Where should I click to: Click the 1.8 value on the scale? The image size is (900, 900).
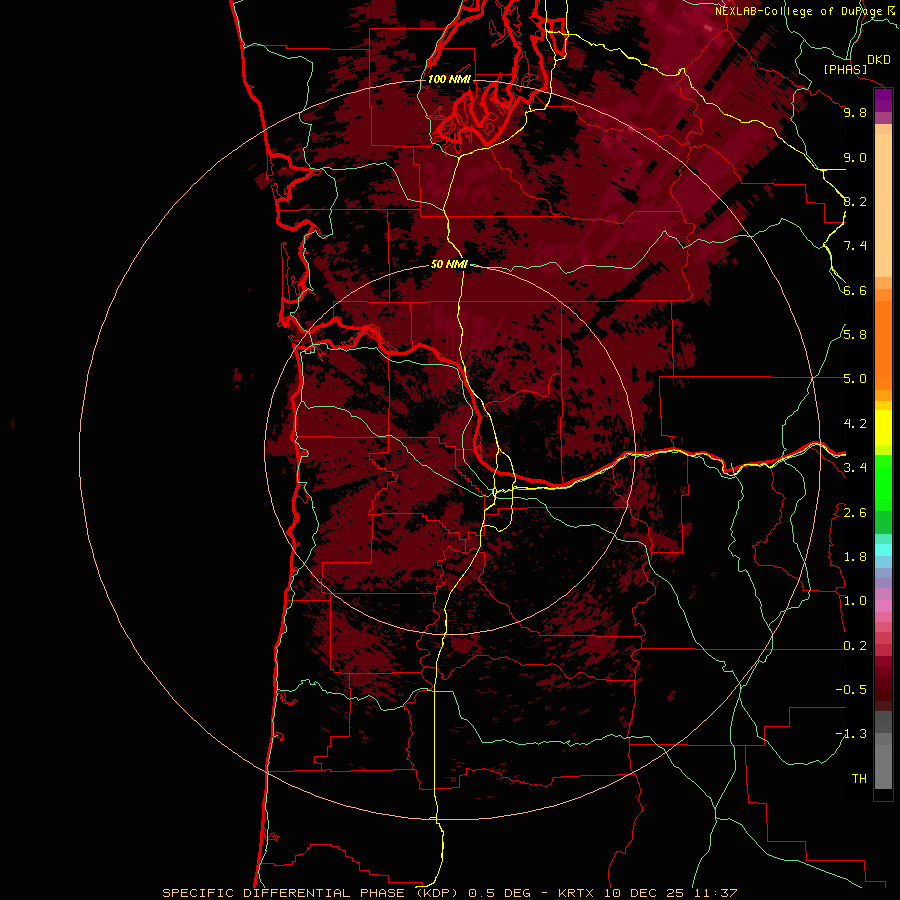[x=855, y=557]
